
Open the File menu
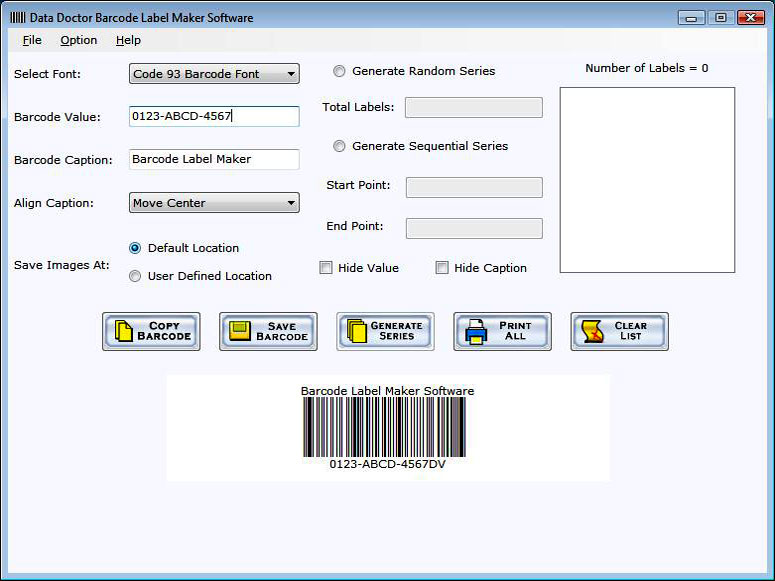click(x=32, y=40)
